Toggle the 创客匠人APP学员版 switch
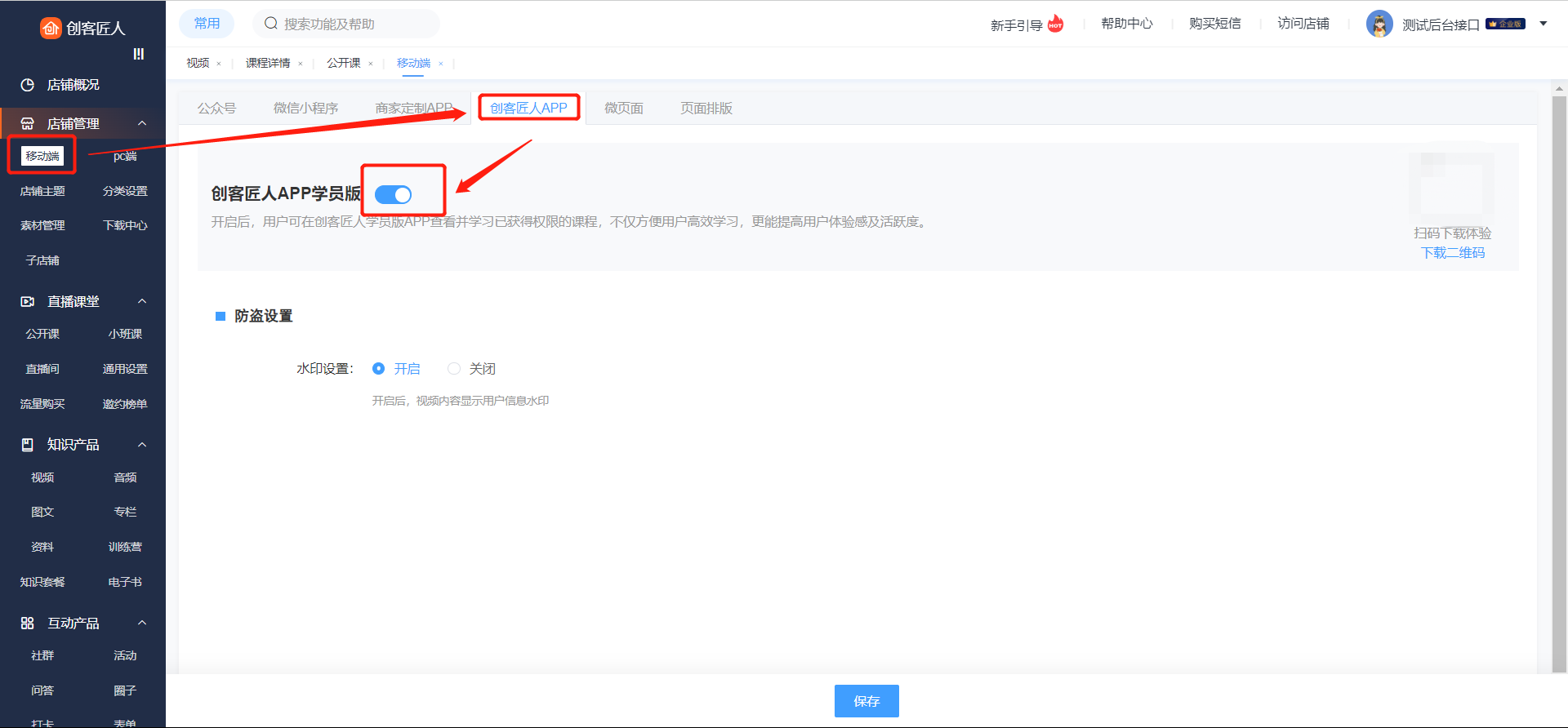This screenshot has height=728, width=1568. click(x=393, y=194)
